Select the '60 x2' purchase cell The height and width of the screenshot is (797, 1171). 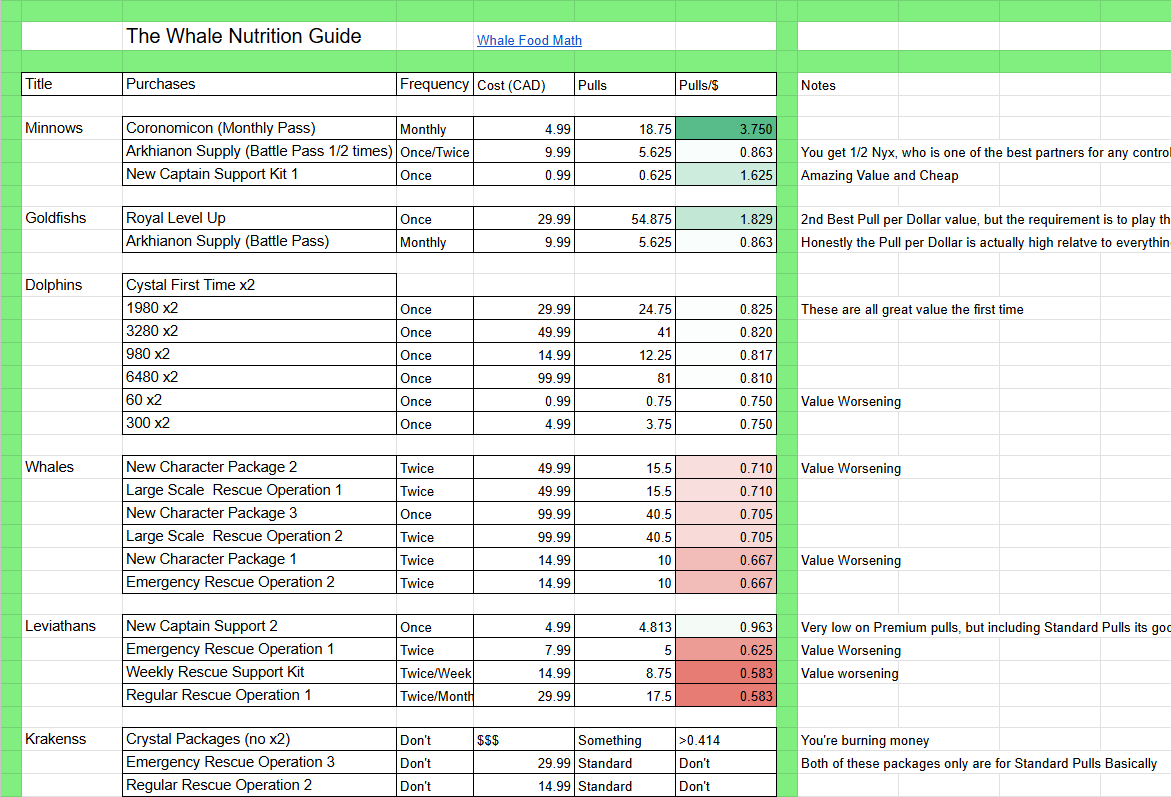[259, 400]
